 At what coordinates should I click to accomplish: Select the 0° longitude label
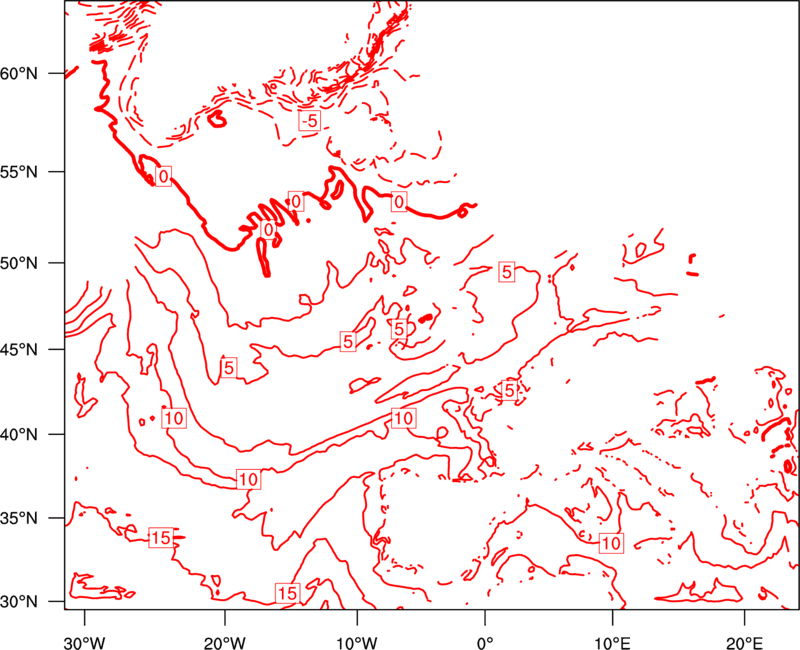point(485,643)
